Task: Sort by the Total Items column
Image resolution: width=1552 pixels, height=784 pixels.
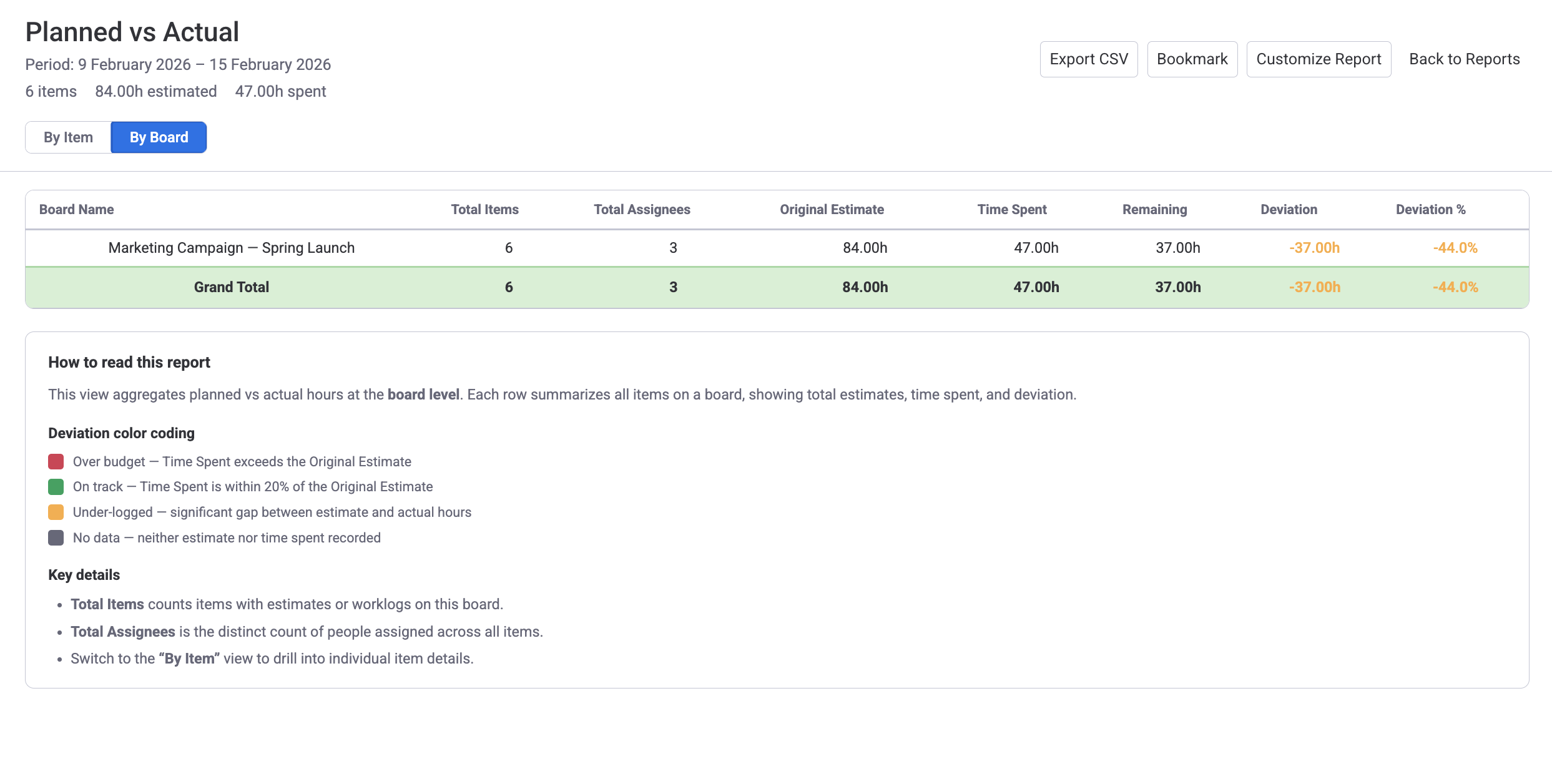Action: tap(484, 209)
